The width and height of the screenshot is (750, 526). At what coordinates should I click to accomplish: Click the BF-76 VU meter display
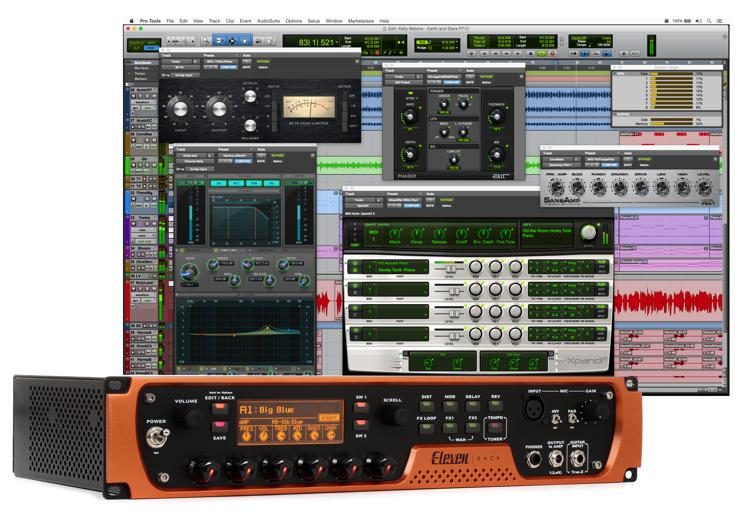309,107
